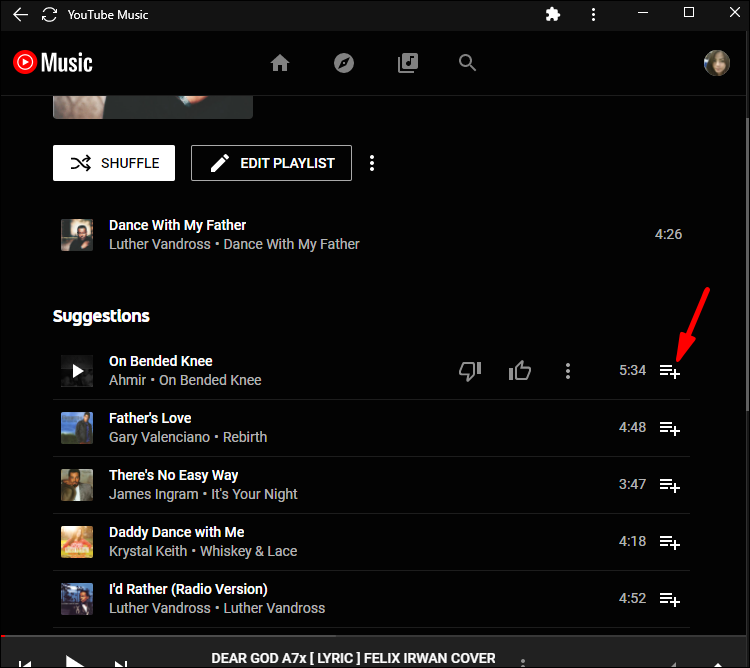Maximize the YouTube Music window

click(x=689, y=12)
